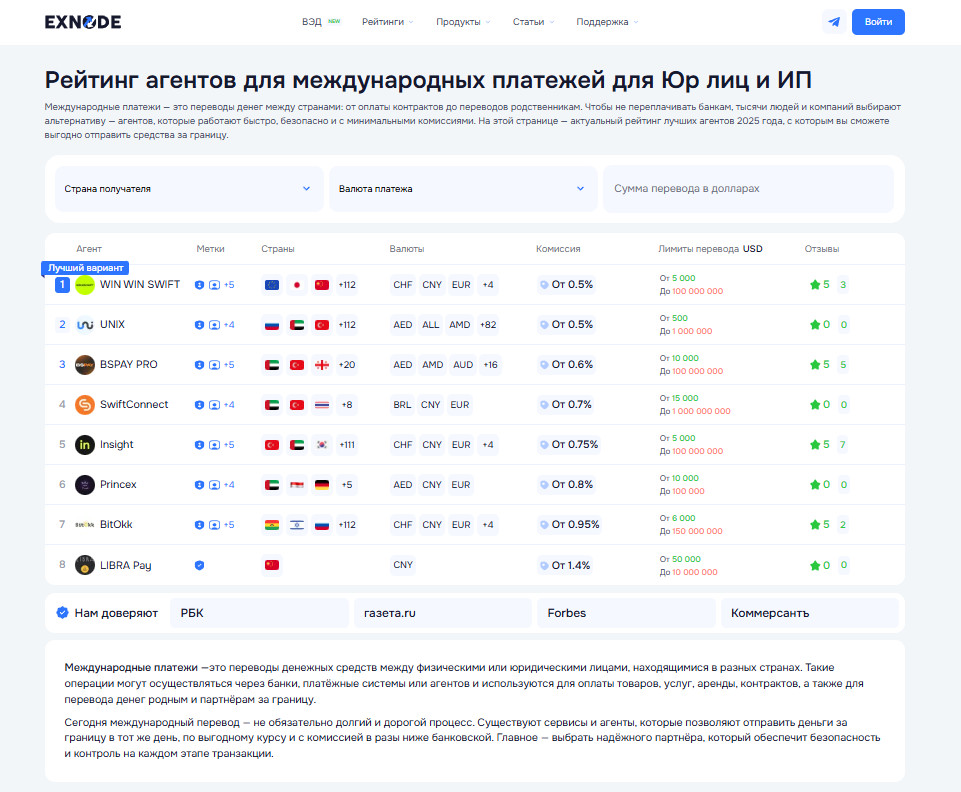Click the USD currency label in limits header

click(x=752, y=249)
